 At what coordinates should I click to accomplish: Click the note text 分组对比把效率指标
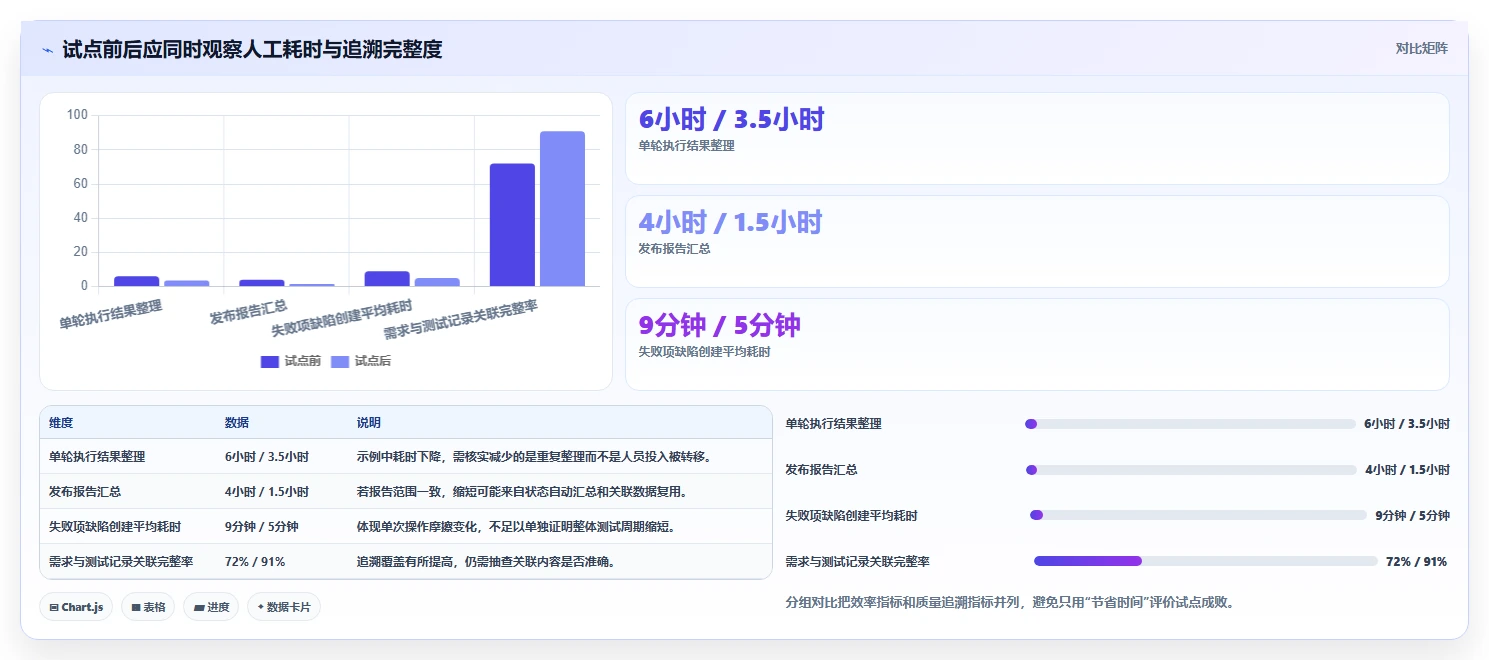pyautogui.click(x=1010, y=603)
